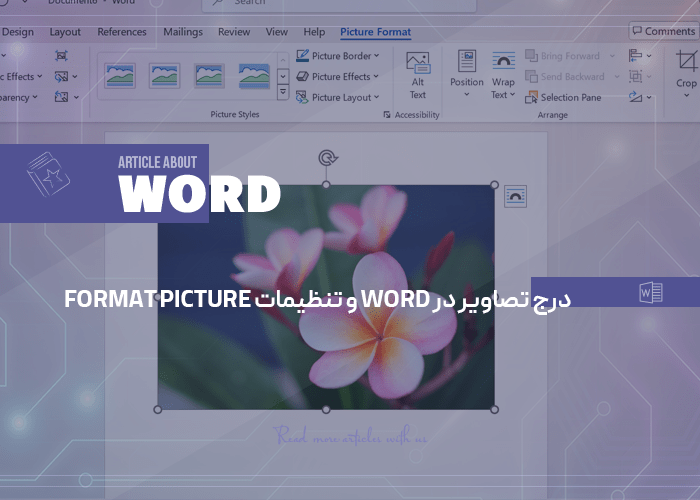Click the Group objects icon
This screenshot has width=700, height=500.
click(x=635, y=76)
